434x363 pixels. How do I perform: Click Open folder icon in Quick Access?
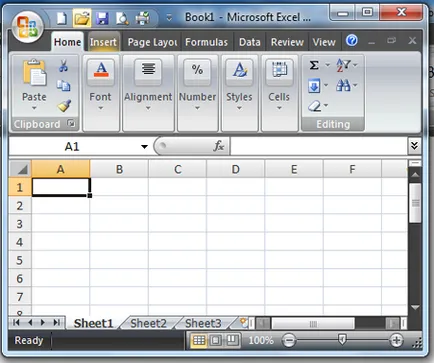click(x=82, y=18)
